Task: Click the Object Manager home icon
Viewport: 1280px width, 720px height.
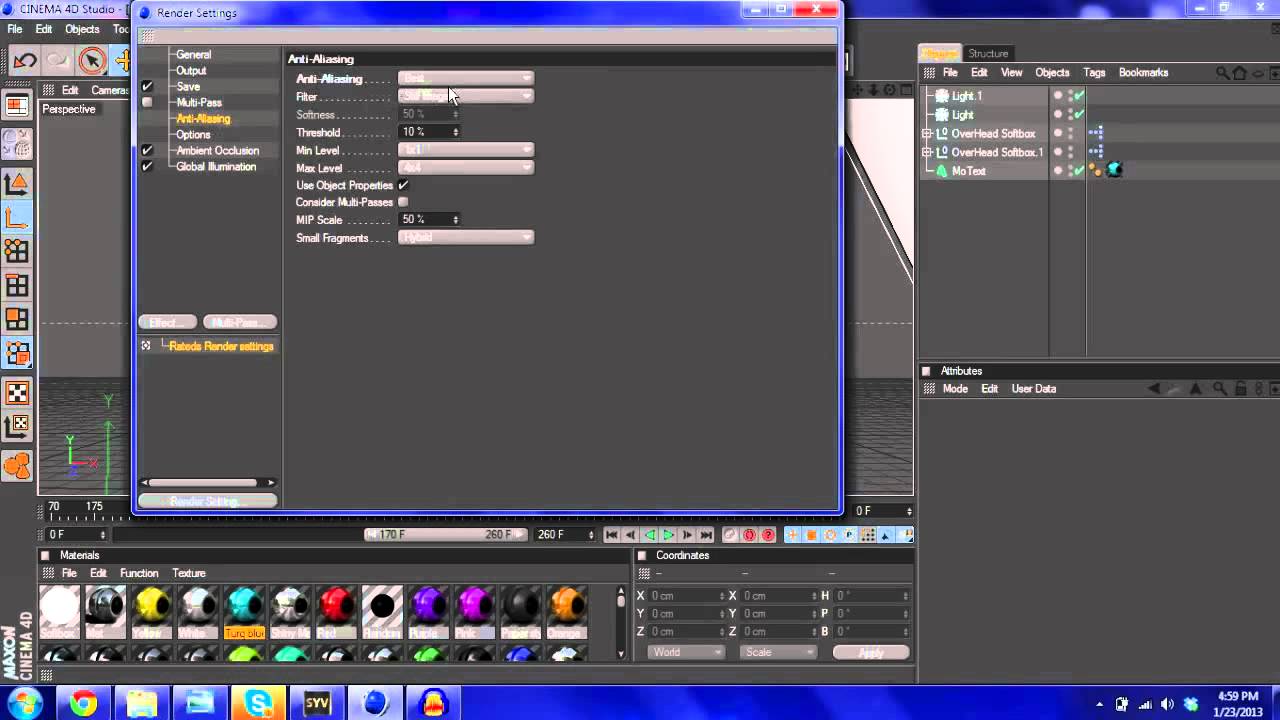Action: pos(1240,73)
